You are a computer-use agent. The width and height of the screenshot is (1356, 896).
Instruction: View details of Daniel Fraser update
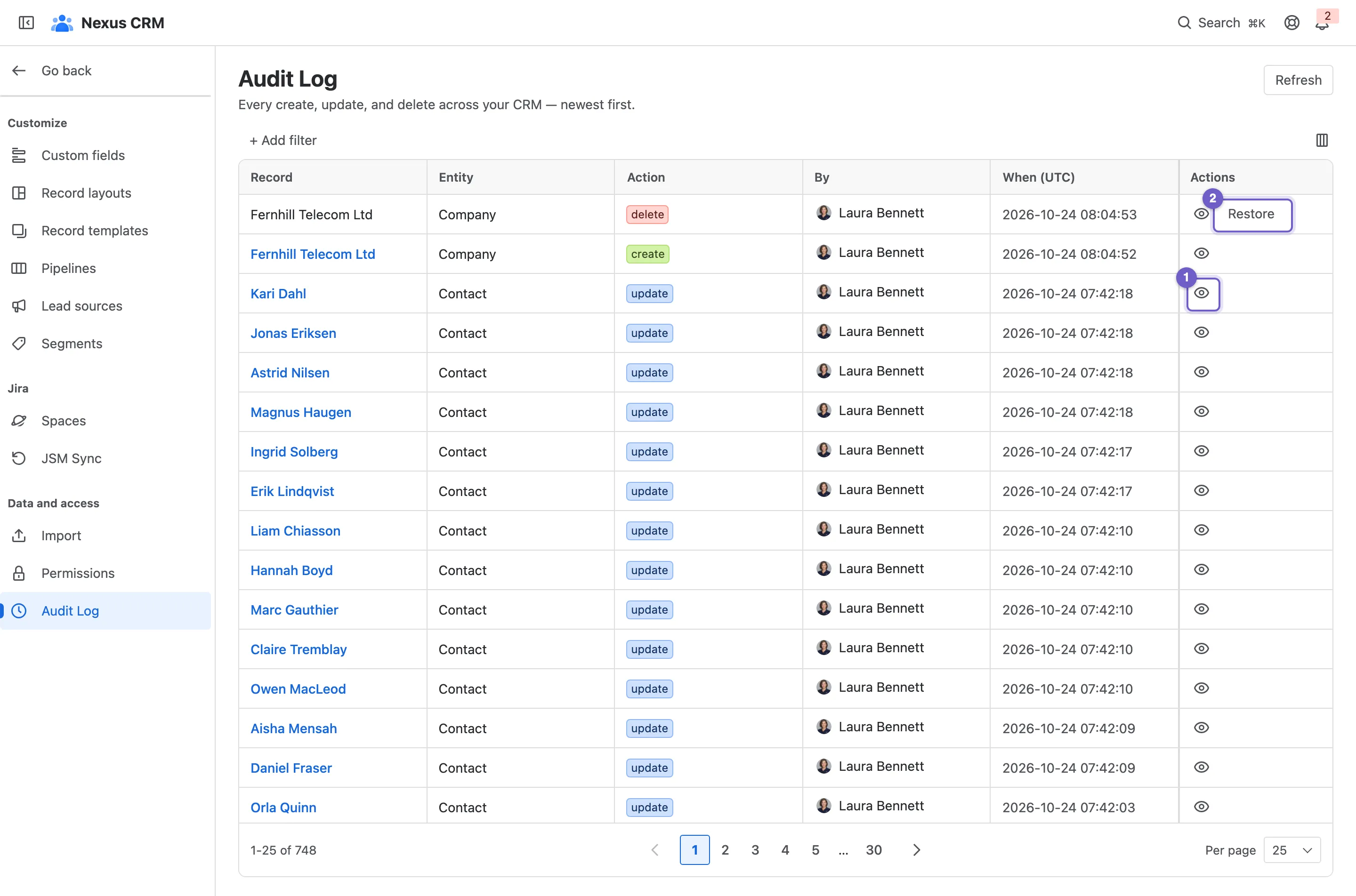1201,767
